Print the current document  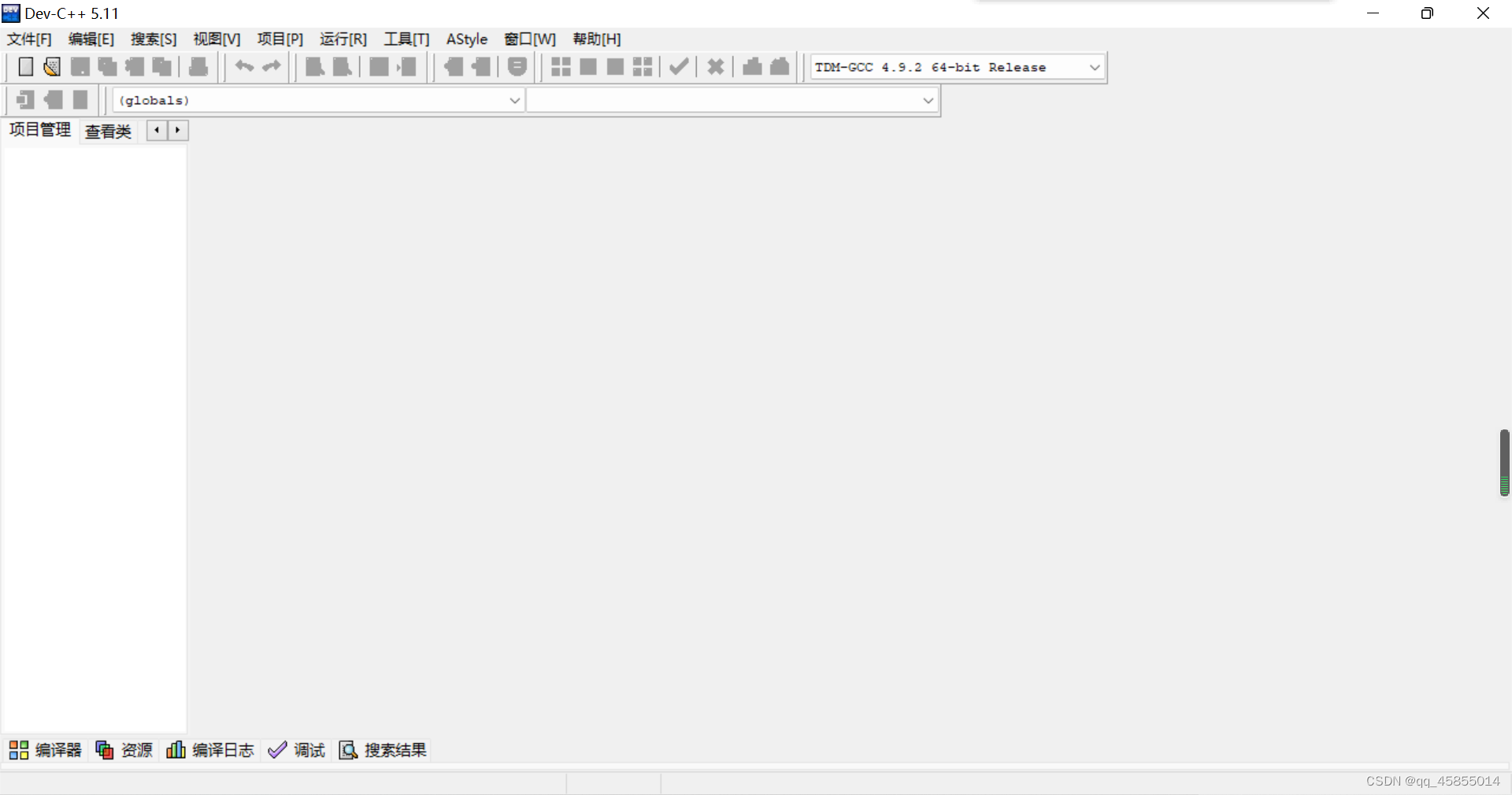pyautogui.click(x=198, y=67)
